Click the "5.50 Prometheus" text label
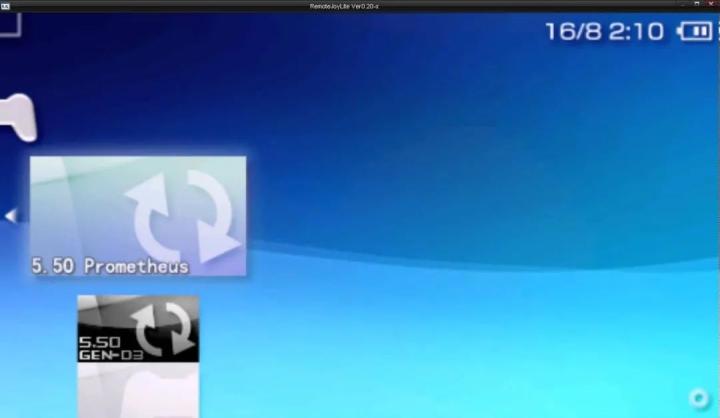Screen dimensions: 720x418 (x=109, y=267)
